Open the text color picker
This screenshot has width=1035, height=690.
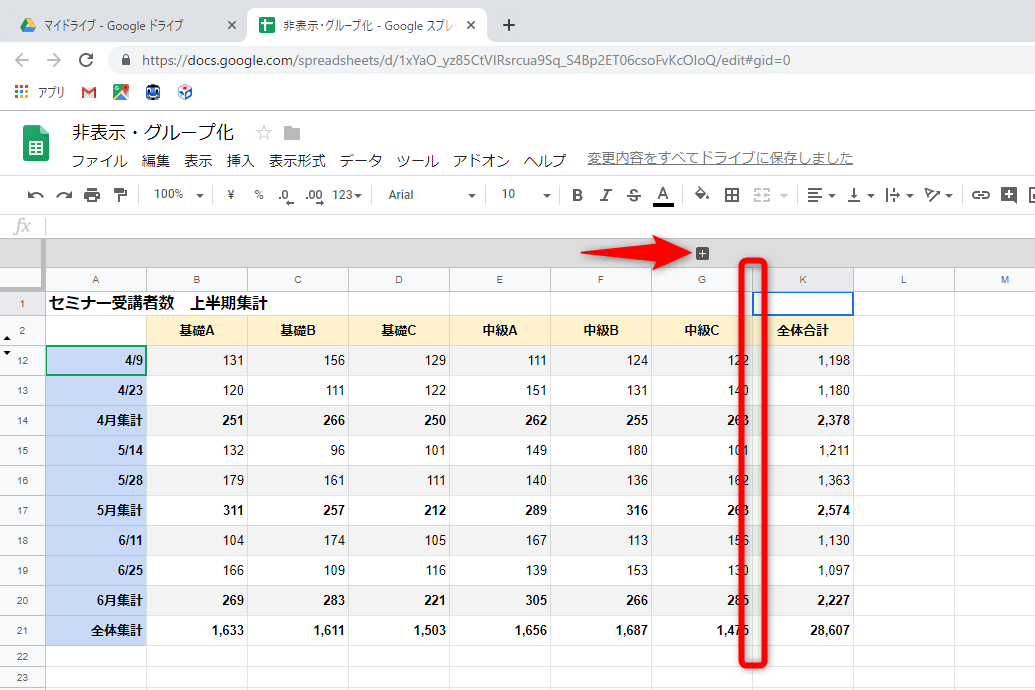click(x=663, y=195)
